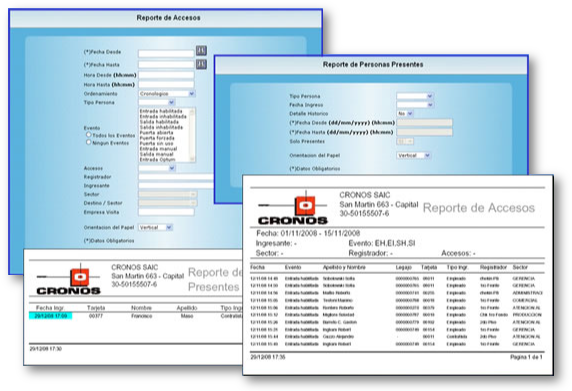Expand the Ordenamiento Cronologico dropdown
572x391 pixels.
click(x=167, y=94)
